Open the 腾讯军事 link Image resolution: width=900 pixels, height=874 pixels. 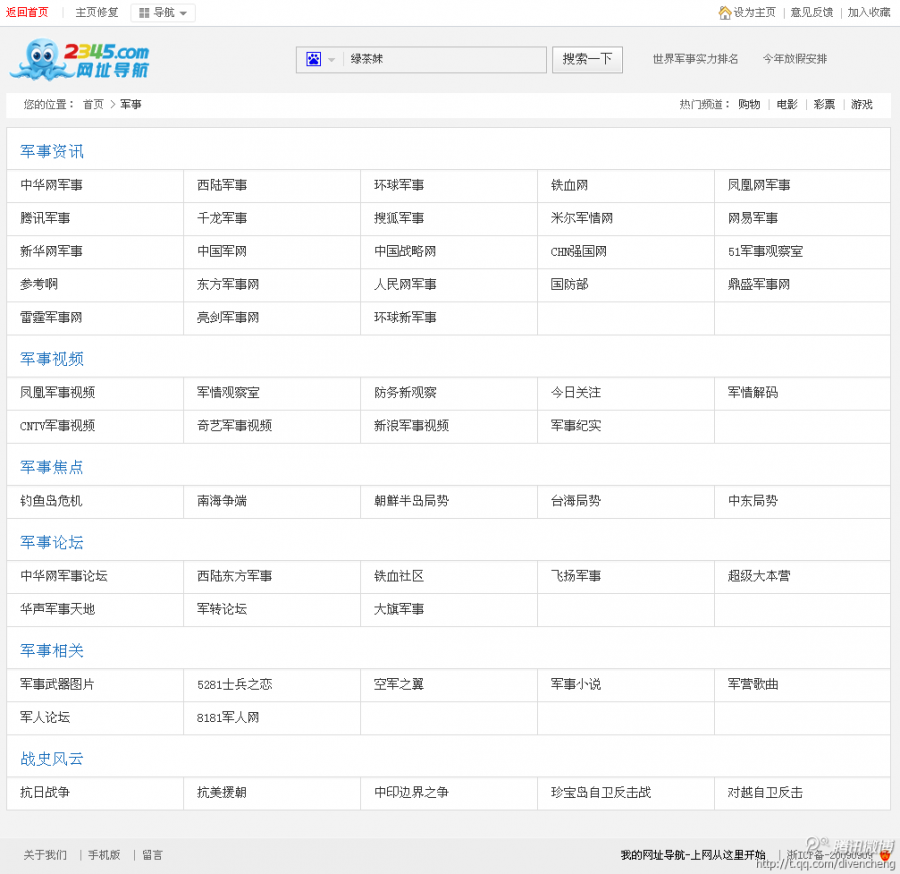click(45, 218)
